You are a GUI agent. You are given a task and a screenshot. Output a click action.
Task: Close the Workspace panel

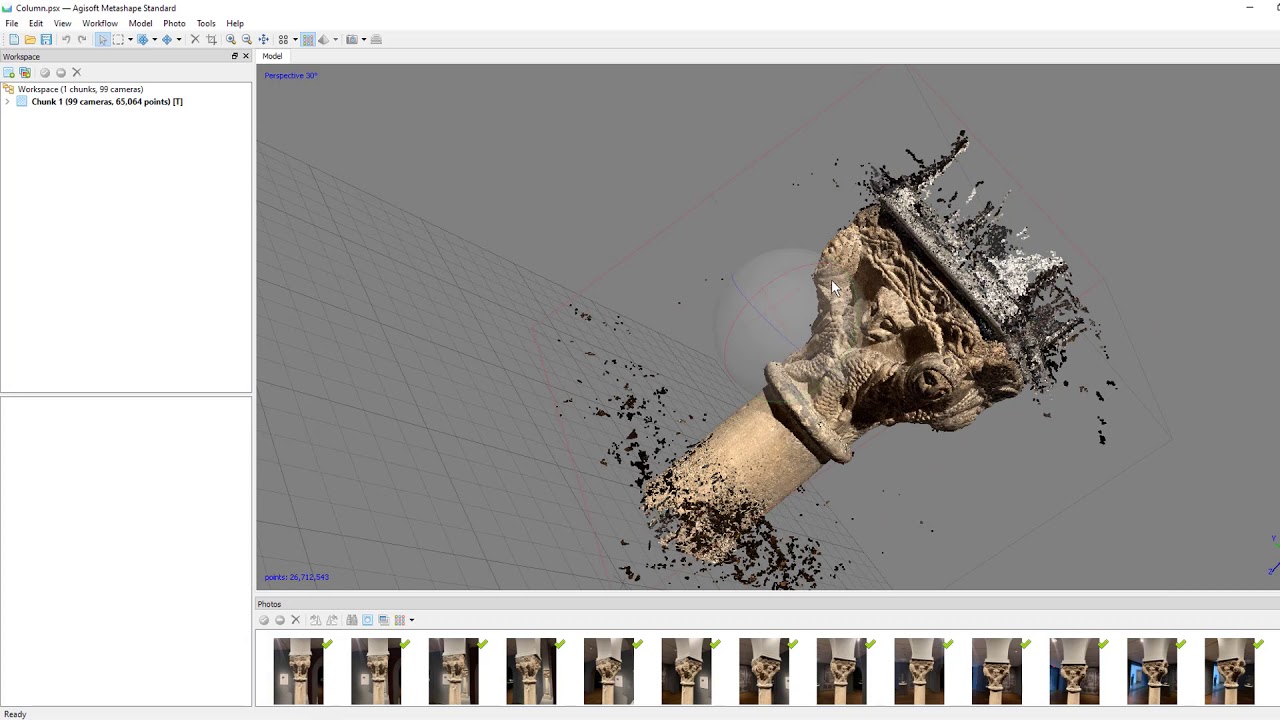[246, 56]
